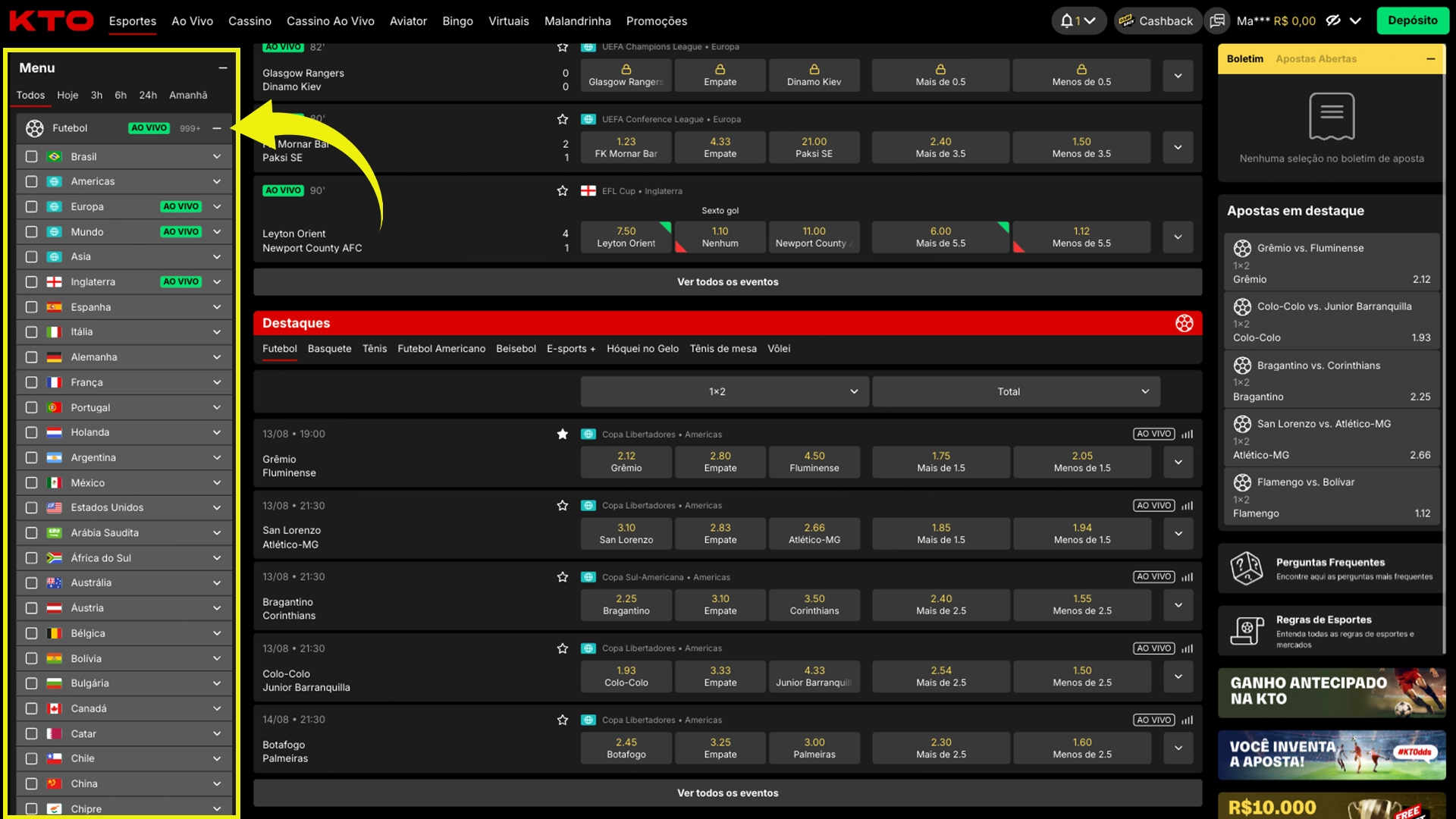Check the Espanha checkbox

point(31,307)
